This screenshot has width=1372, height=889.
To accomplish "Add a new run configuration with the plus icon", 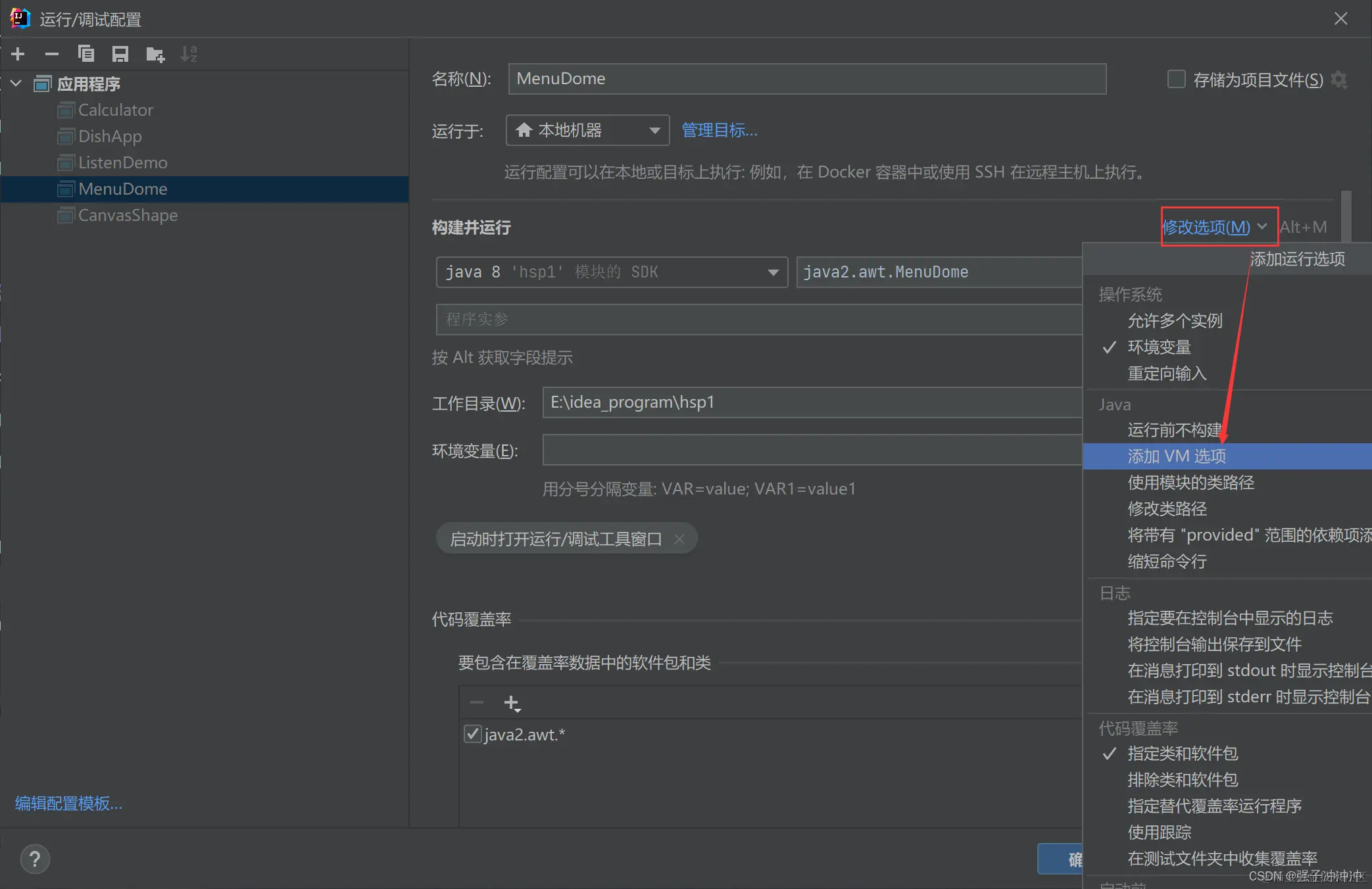I will [18, 53].
